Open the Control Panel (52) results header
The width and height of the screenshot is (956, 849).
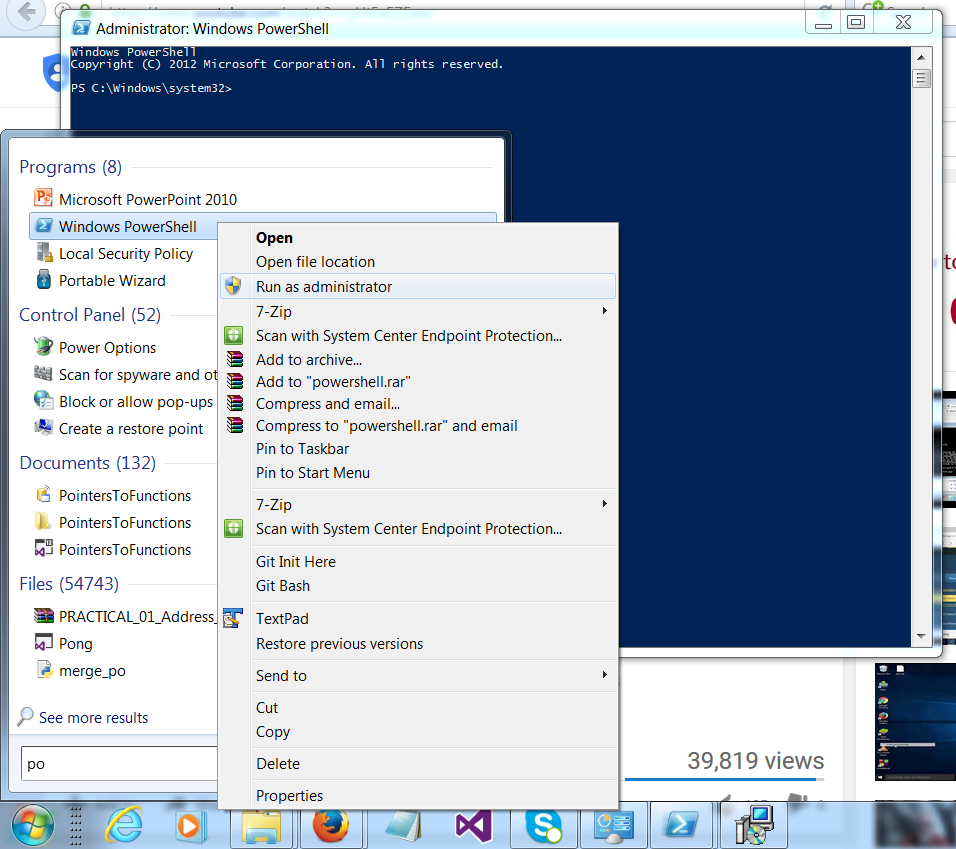click(x=90, y=314)
